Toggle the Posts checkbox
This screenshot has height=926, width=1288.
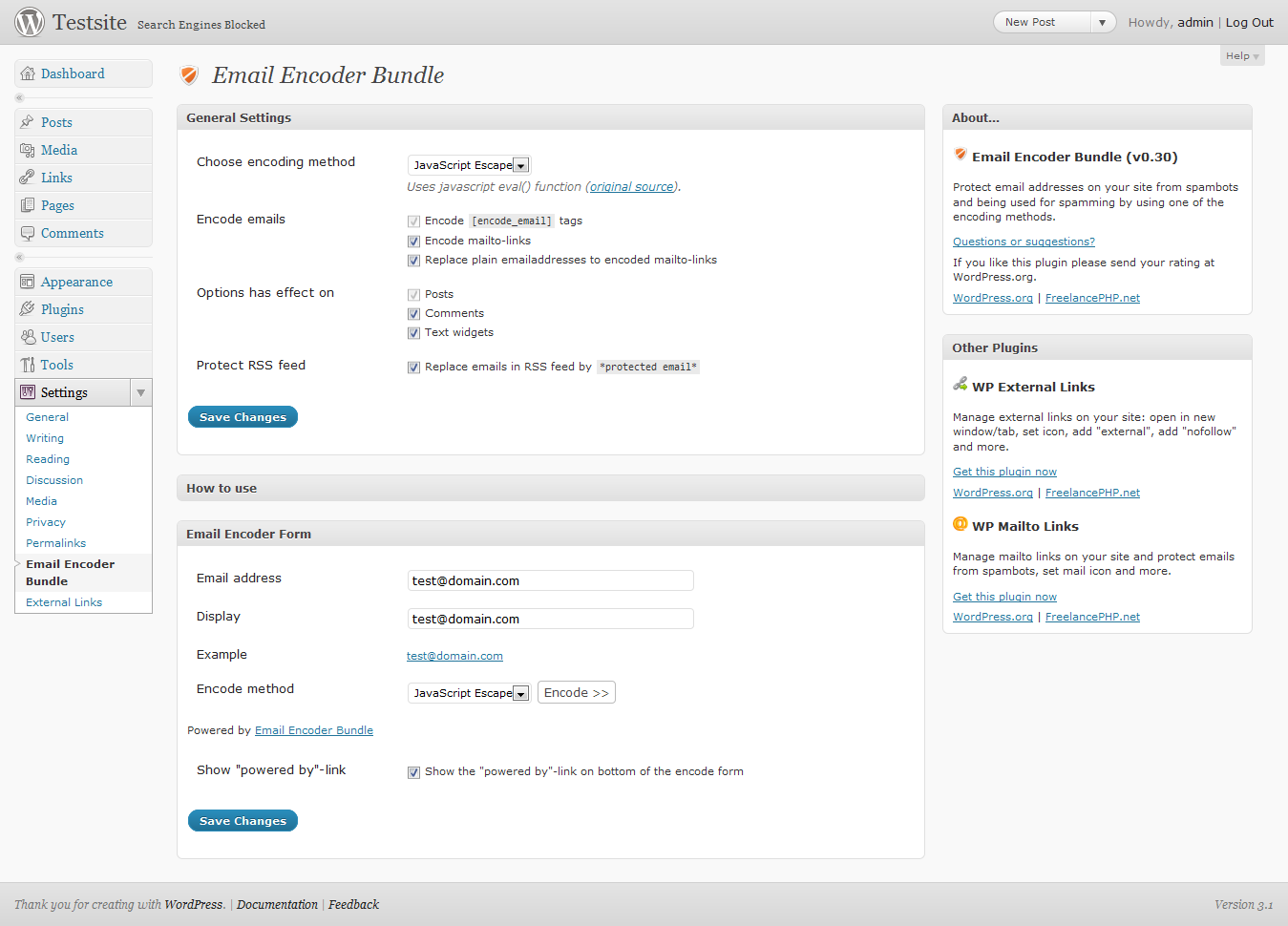point(413,295)
